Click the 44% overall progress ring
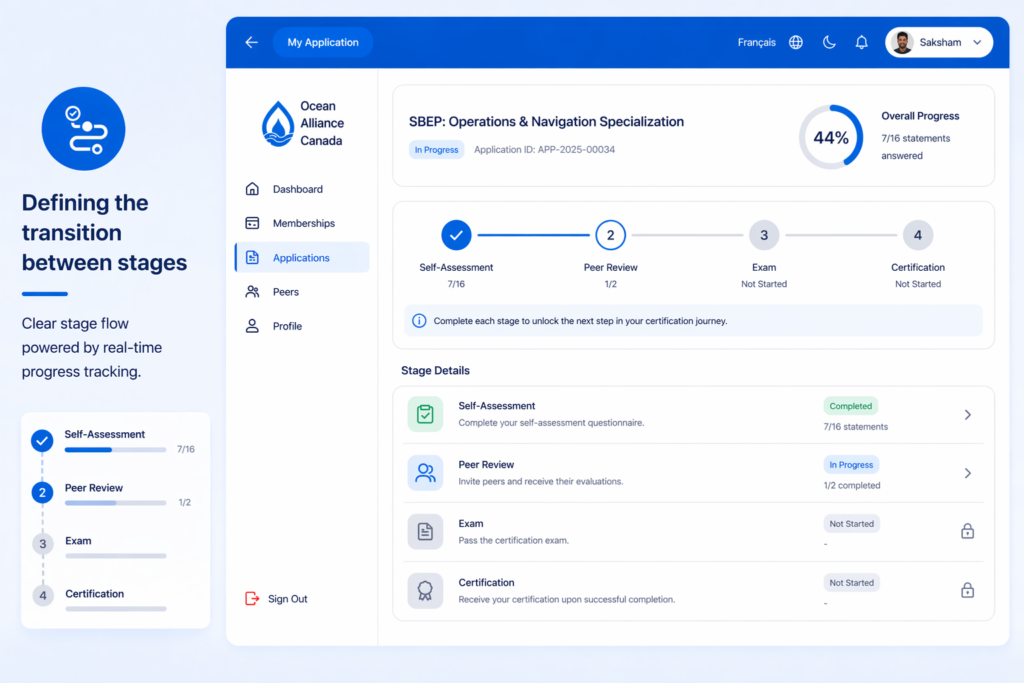 click(x=830, y=137)
